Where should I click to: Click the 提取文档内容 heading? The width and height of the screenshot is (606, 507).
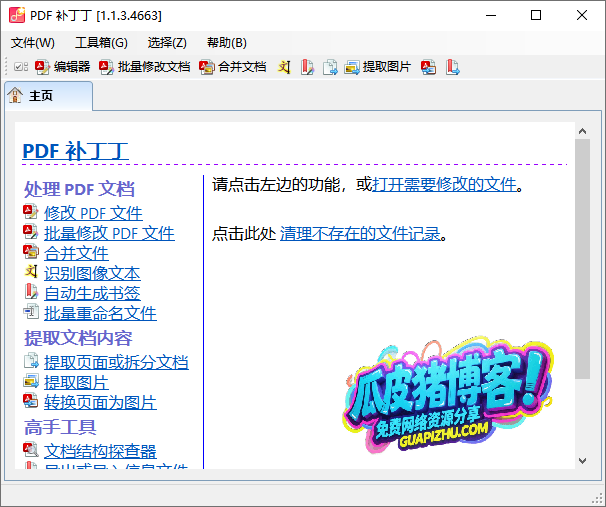tap(78, 338)
